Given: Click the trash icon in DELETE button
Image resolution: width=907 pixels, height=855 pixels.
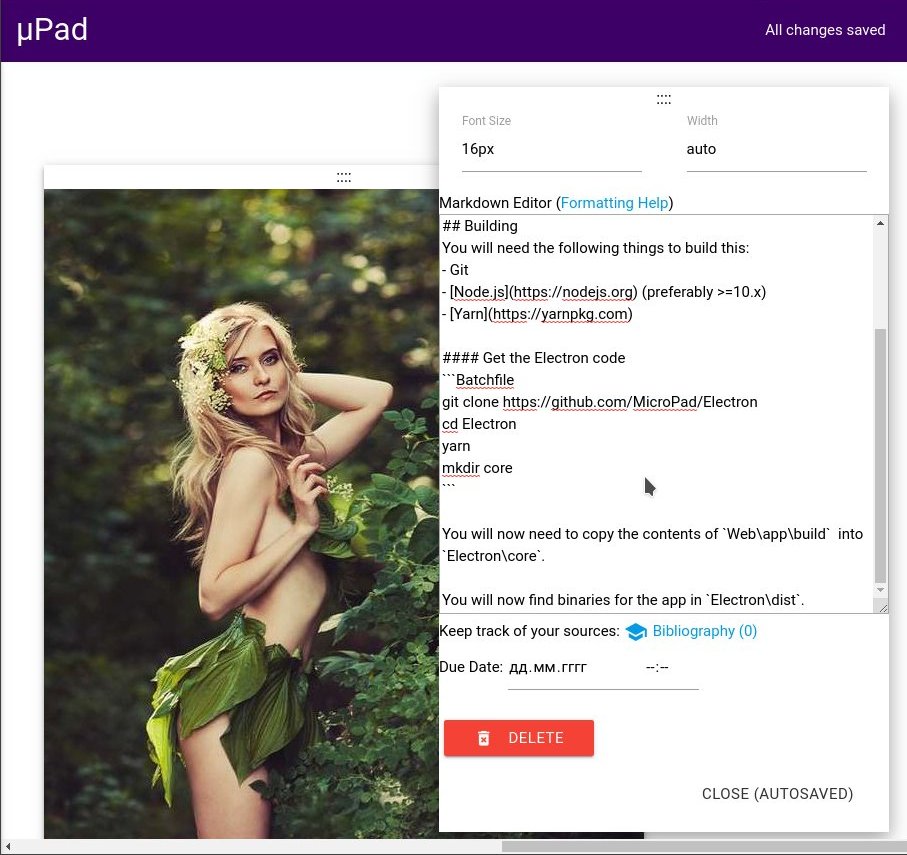Looking at the screenshot, I should click(x=484, y=738).
